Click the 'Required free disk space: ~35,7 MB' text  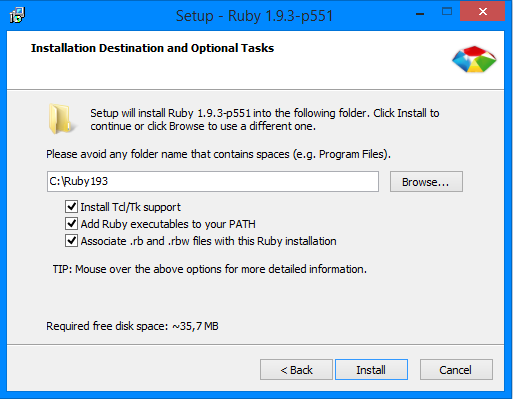point(132,326)
